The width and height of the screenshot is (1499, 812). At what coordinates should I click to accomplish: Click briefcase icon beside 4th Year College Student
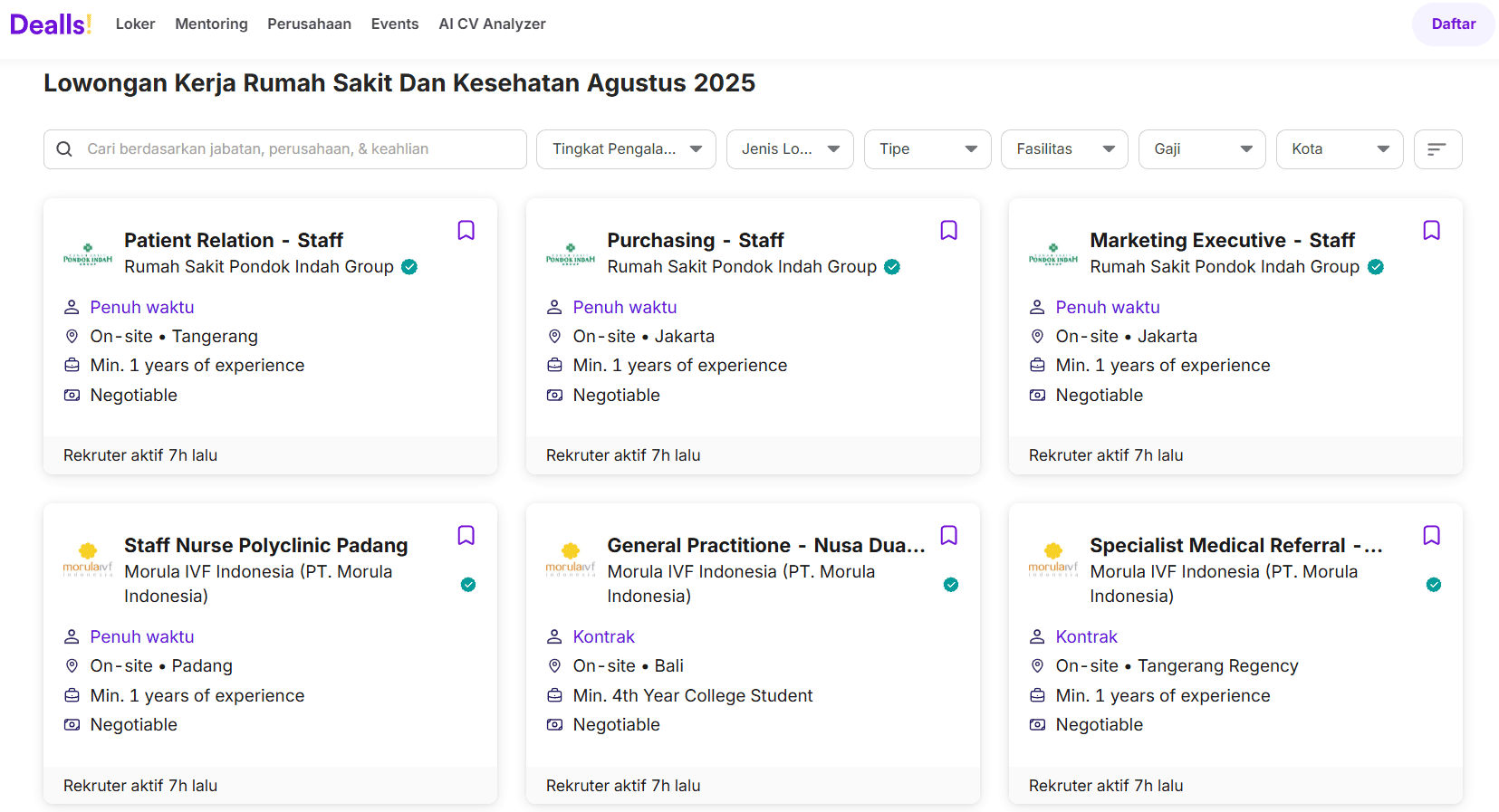[x=554, y=696]
